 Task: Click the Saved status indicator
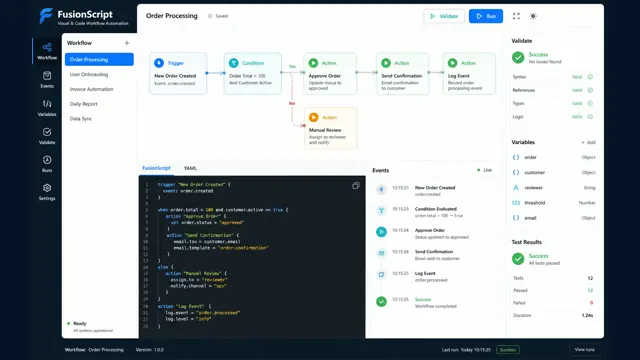[x=218, y=16]
